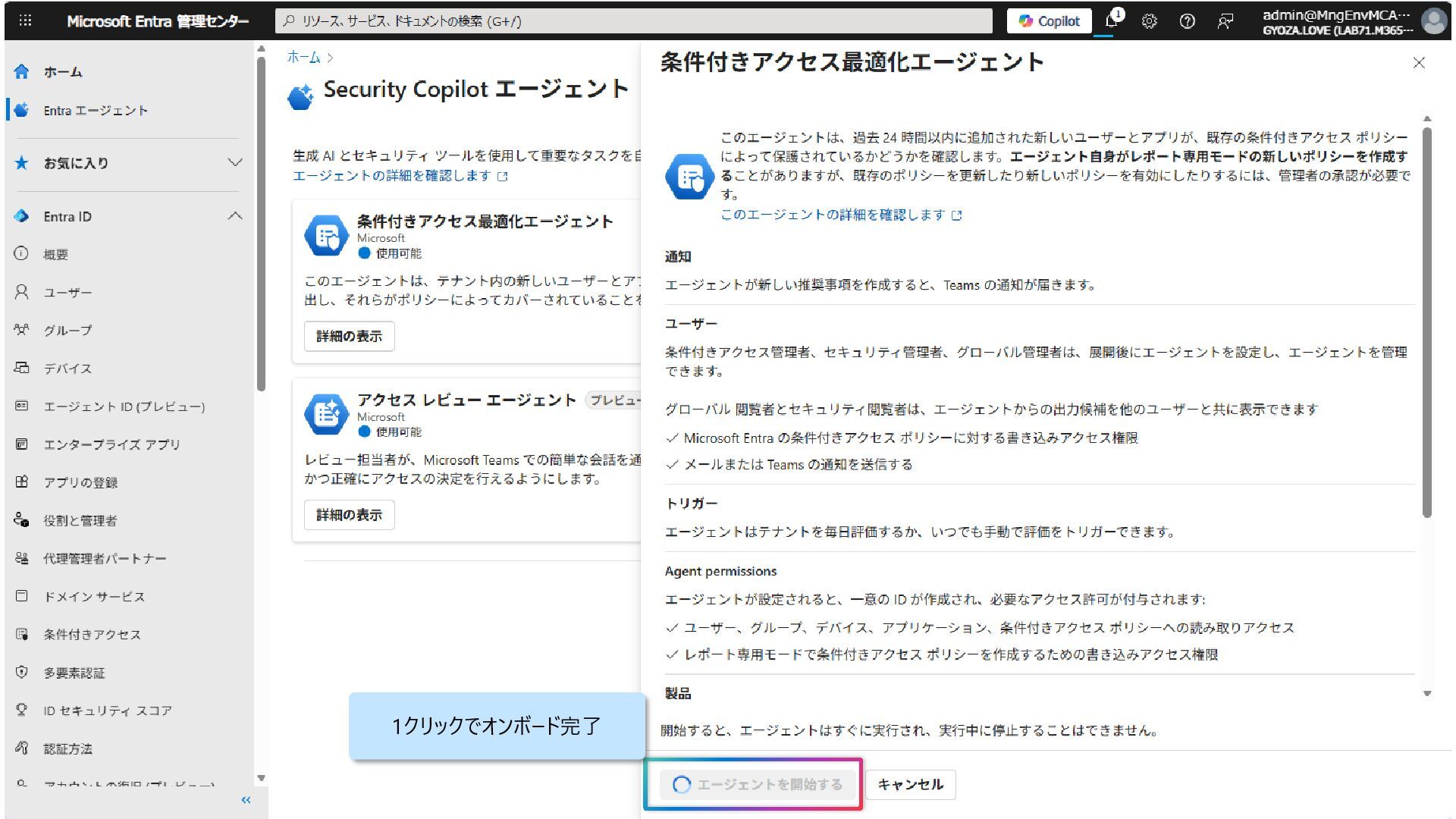Click ホーム breadcrumb link
The width and height of the screenshot is (1456, 819).
click(303, 57)
